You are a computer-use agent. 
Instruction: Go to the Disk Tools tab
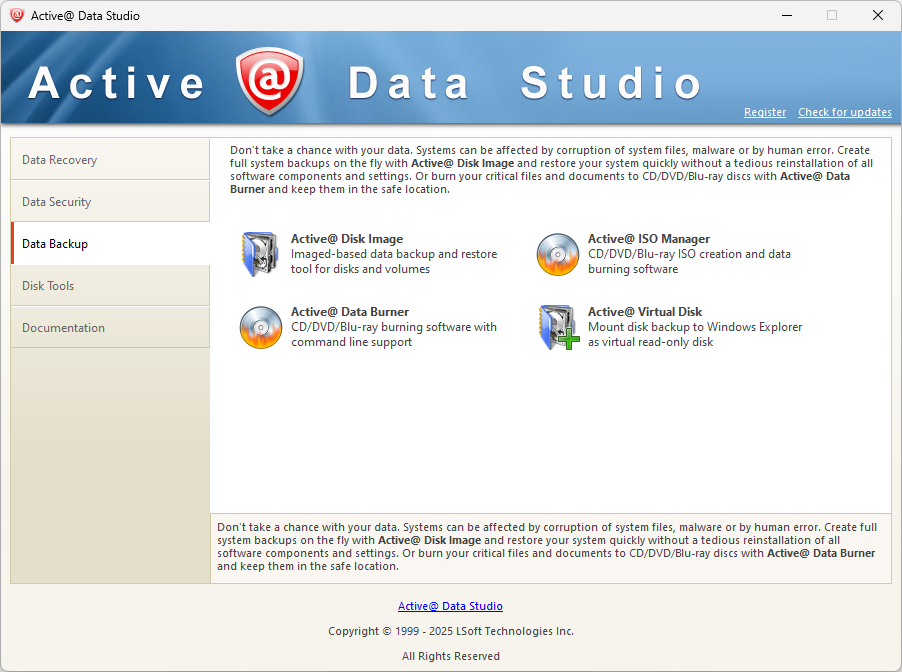[x=110, y=285]
